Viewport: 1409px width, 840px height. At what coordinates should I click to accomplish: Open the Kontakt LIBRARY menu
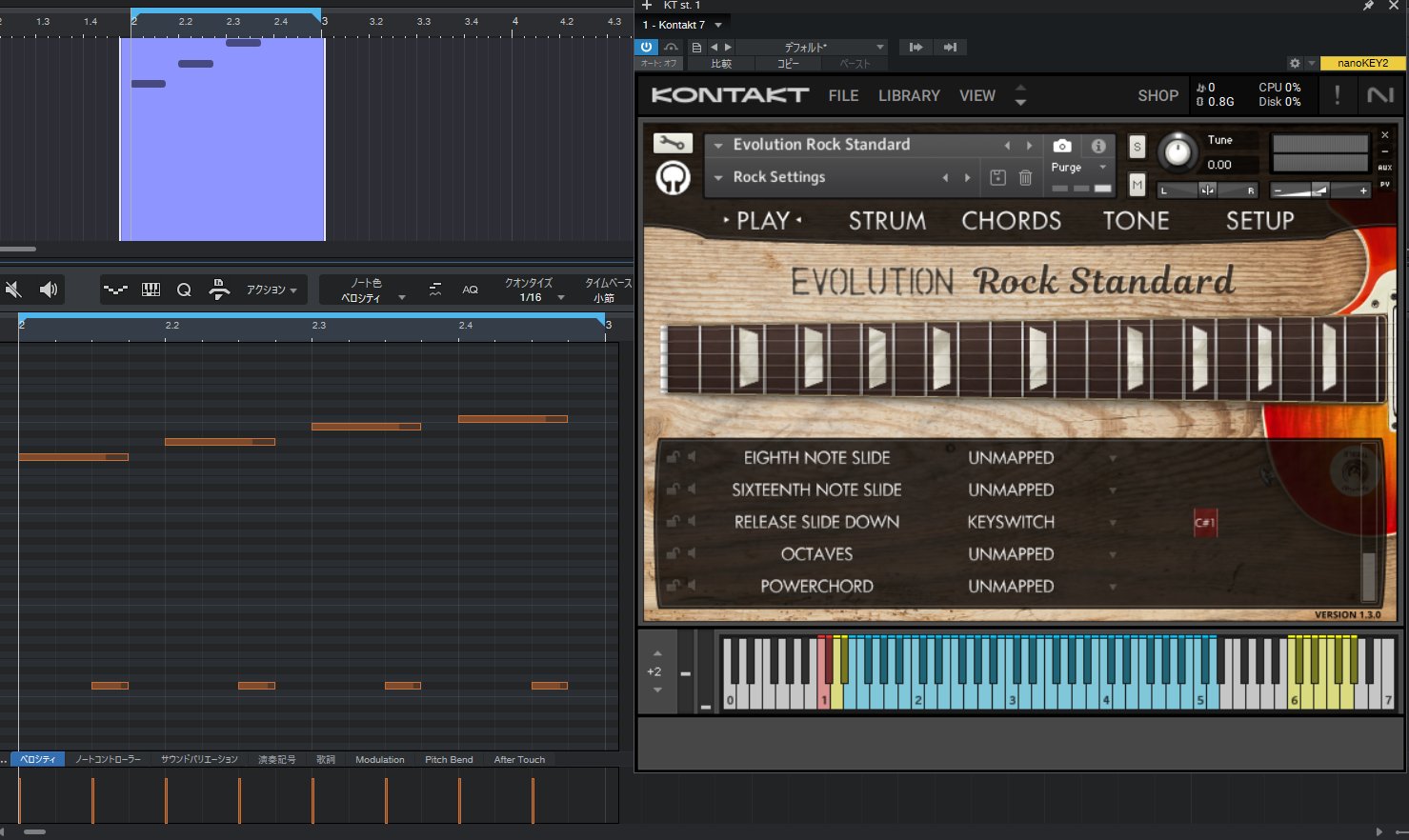click(909, 95)
